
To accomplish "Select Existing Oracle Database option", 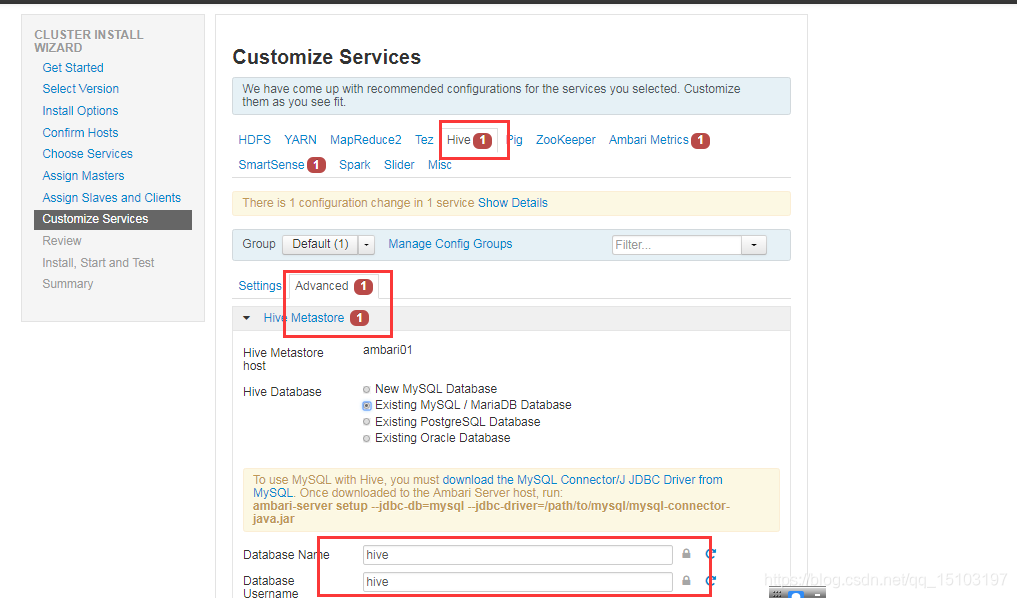I will pos(366,438).
